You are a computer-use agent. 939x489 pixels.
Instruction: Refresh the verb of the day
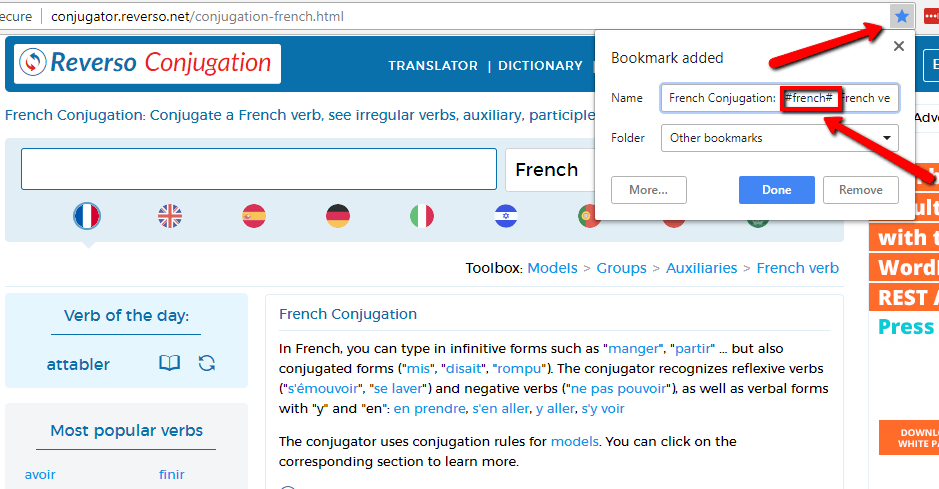207,363
